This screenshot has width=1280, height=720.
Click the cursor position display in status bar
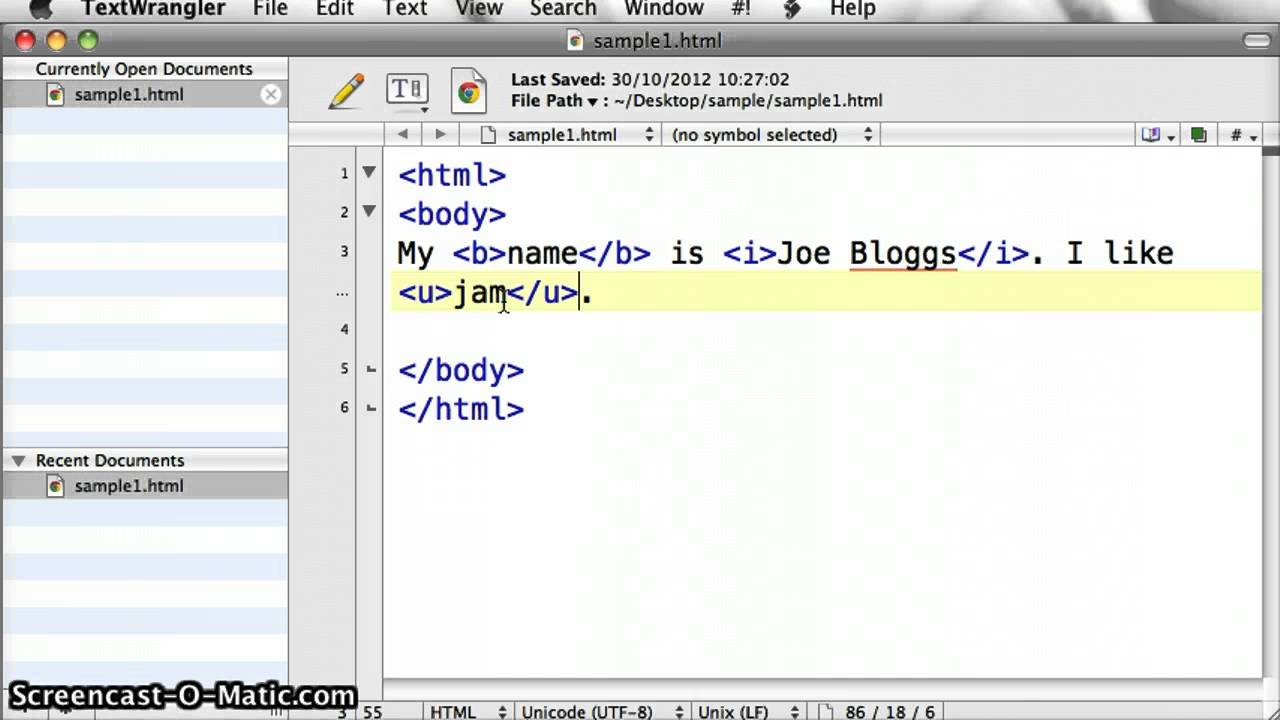pos(361,712)
